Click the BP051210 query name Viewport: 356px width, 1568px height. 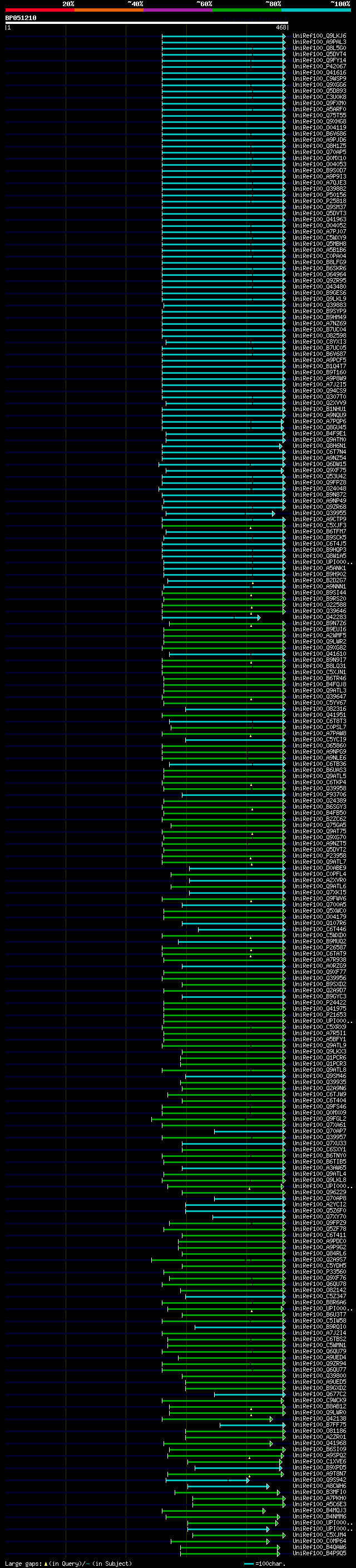pyautogui.click(x=21, y=18)
